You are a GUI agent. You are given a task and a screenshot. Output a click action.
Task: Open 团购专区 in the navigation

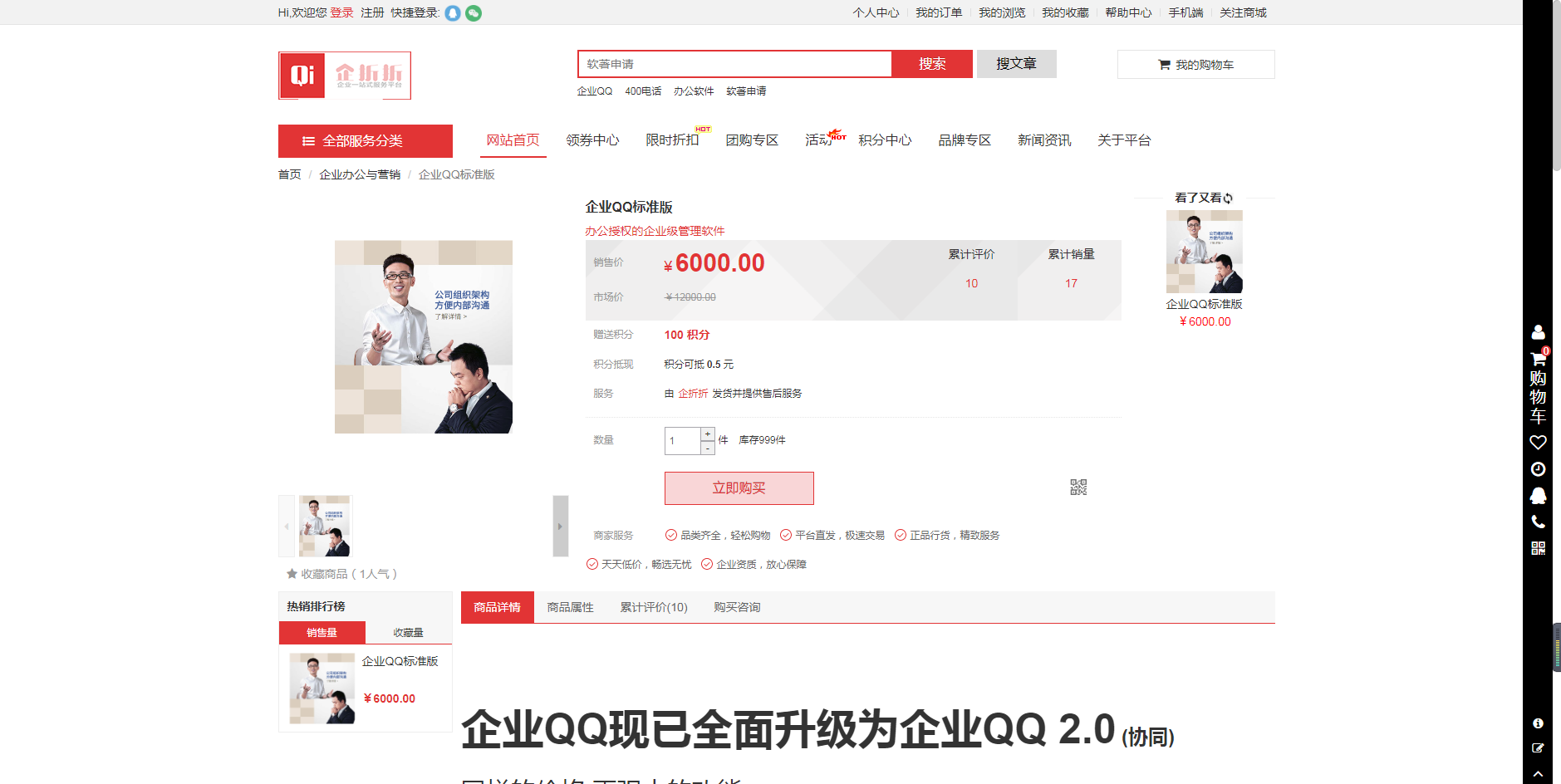point(752,140)
